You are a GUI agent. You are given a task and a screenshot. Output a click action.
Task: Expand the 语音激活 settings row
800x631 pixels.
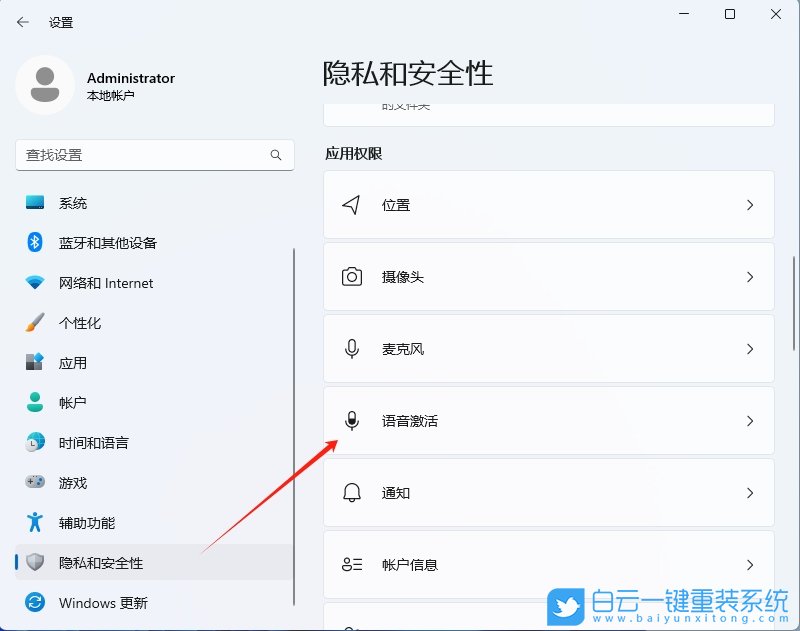(548, 421)
